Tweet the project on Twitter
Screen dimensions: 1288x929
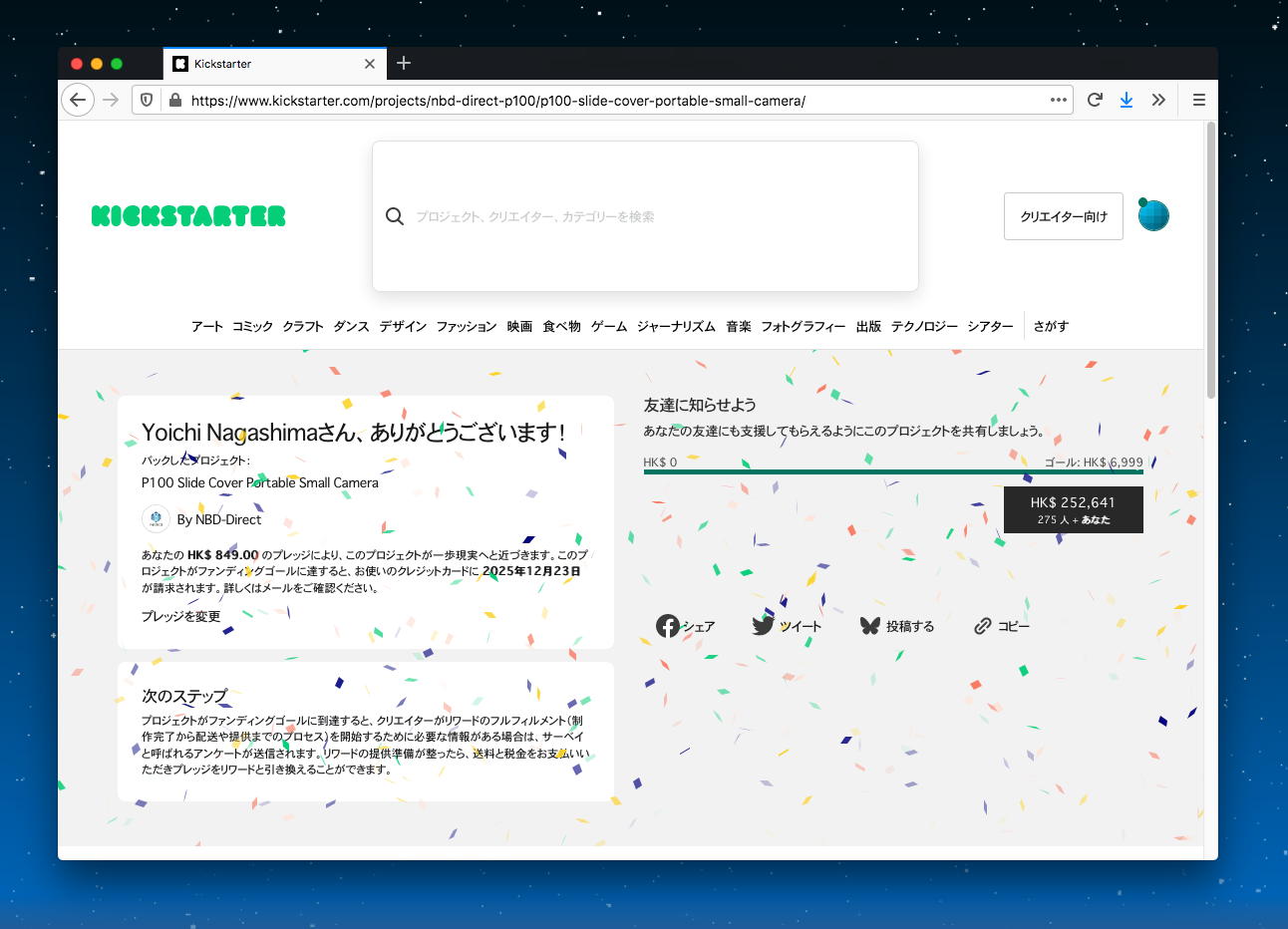coord(787,626)
